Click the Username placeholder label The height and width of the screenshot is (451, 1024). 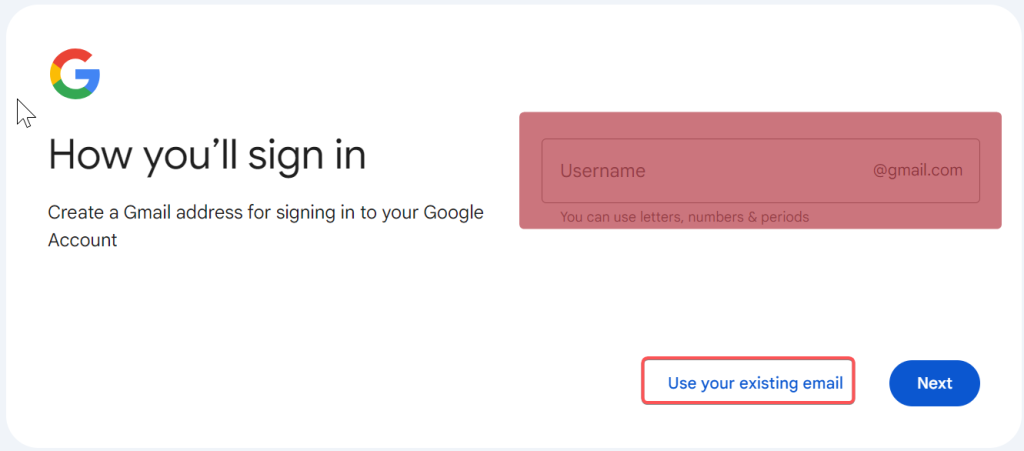[603, 171]
